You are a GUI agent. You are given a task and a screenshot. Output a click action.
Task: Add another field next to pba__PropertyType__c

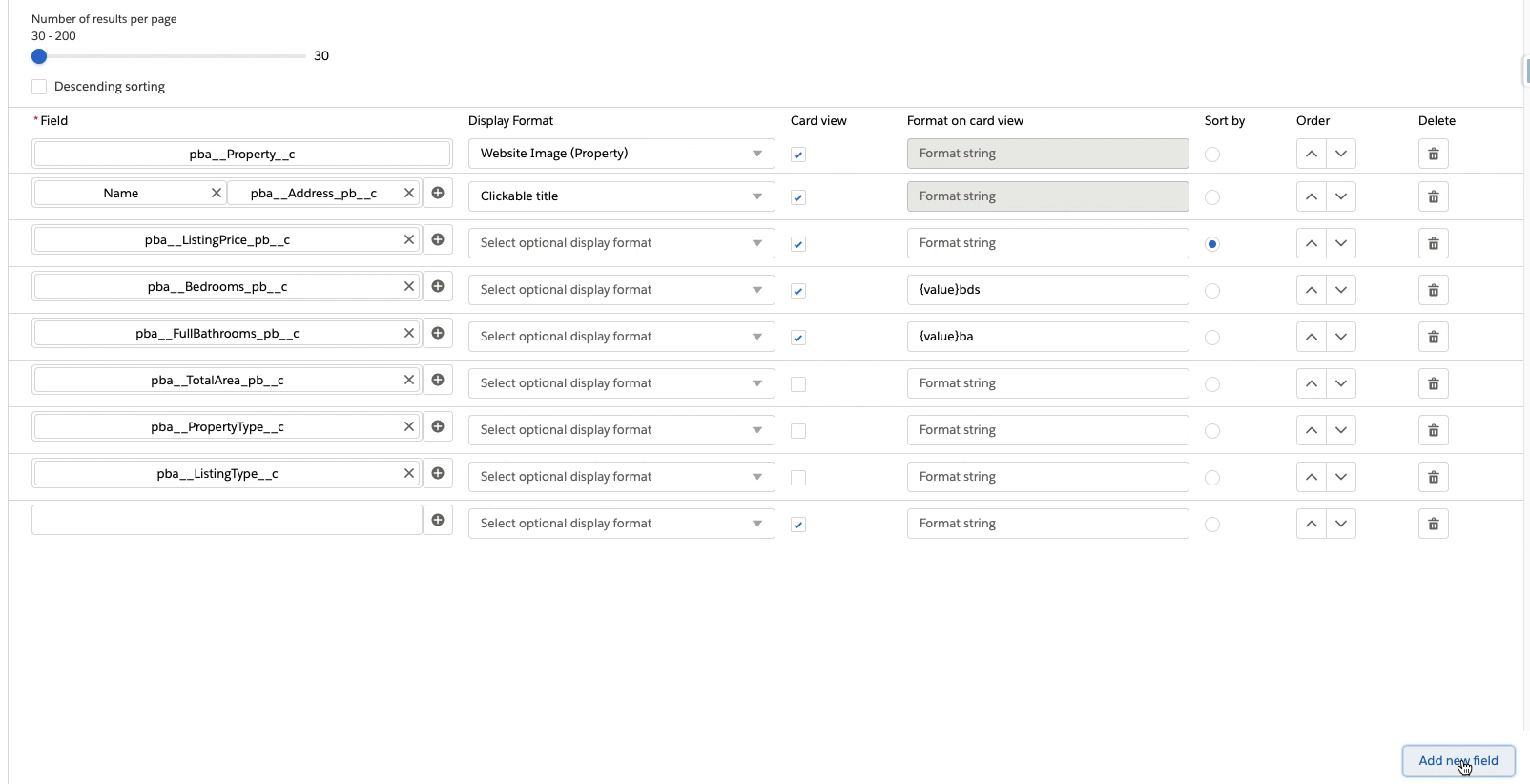[x=438, y=426]
